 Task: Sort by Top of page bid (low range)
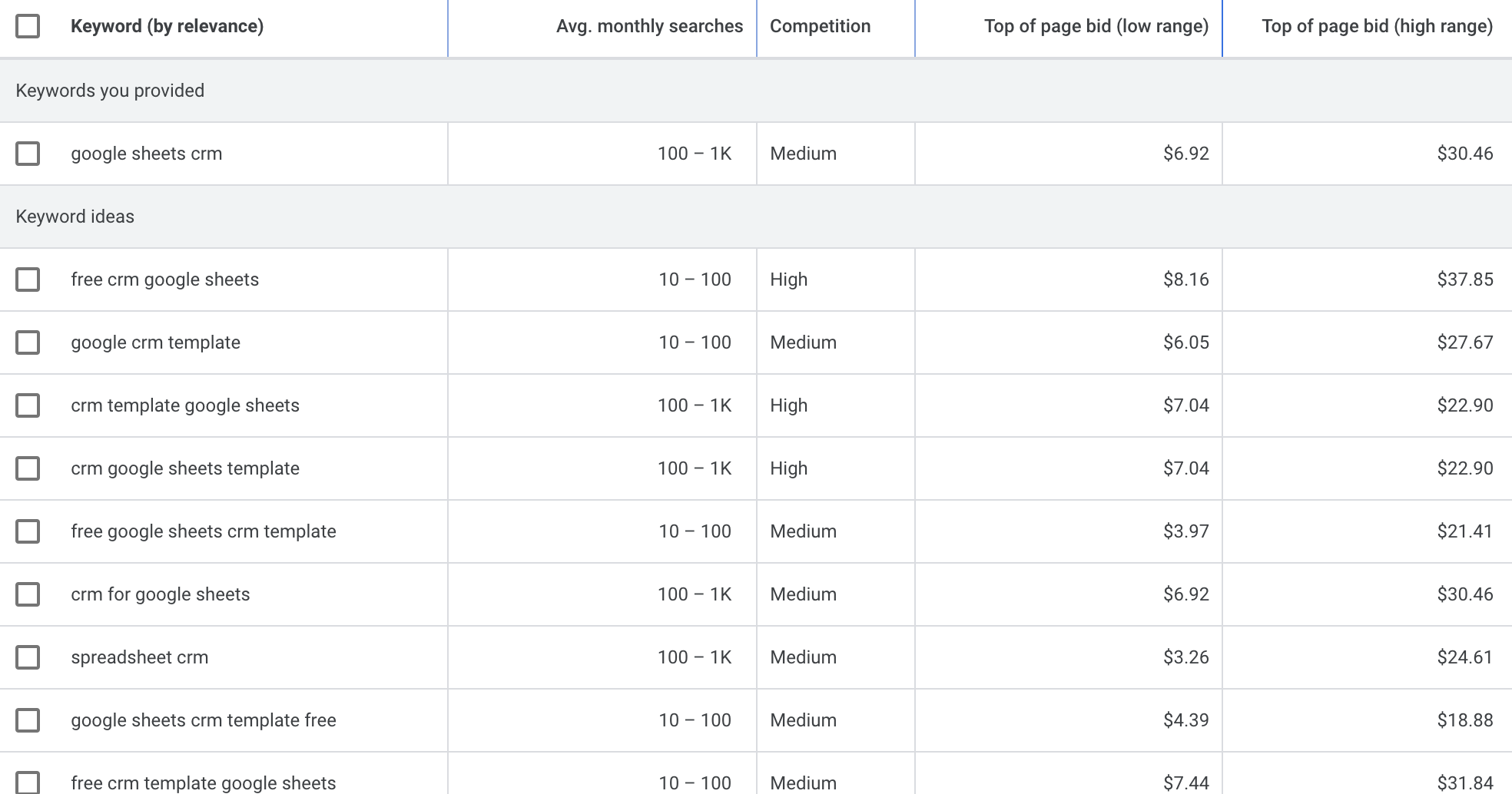[x=1096, y=26]
